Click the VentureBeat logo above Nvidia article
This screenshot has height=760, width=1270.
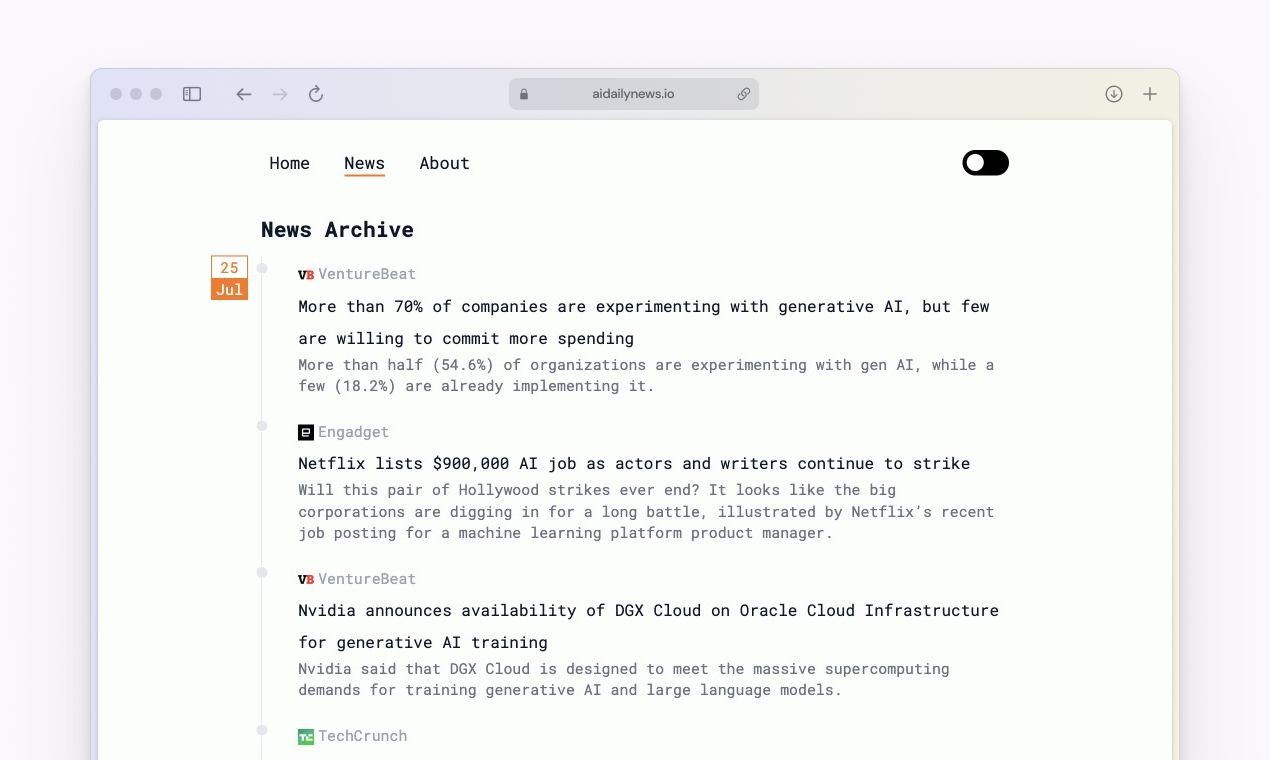tap(306, 579)
